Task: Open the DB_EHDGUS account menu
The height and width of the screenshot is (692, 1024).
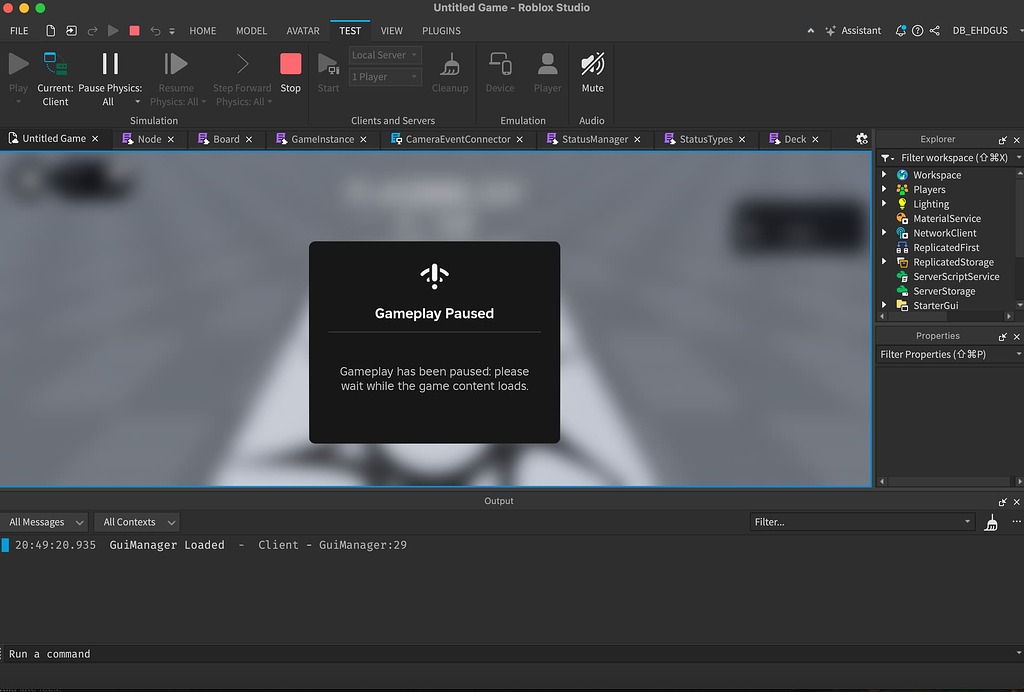Action: [x=980, y=31]
